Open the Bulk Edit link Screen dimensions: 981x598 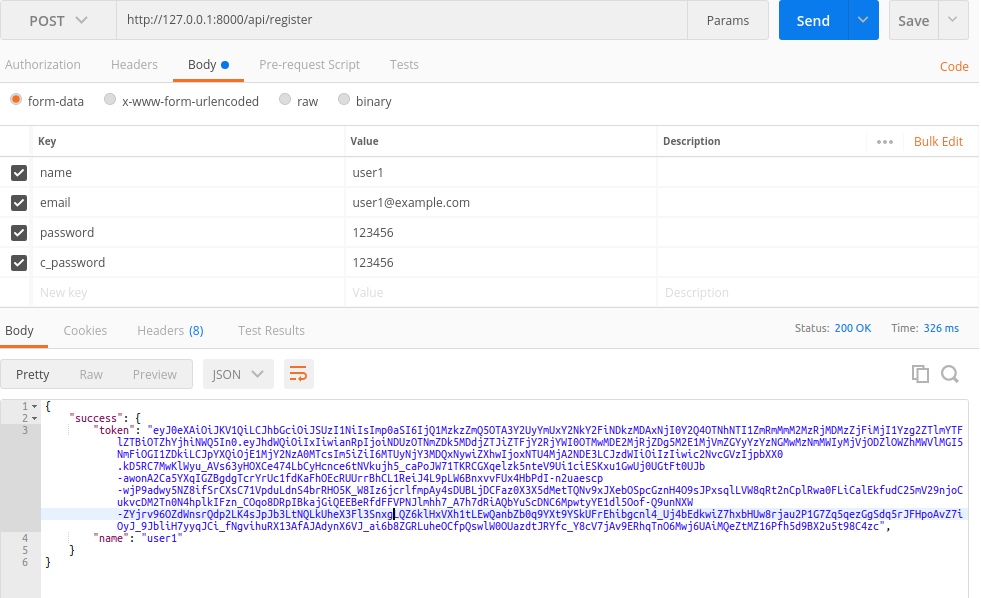click(938, 142)
